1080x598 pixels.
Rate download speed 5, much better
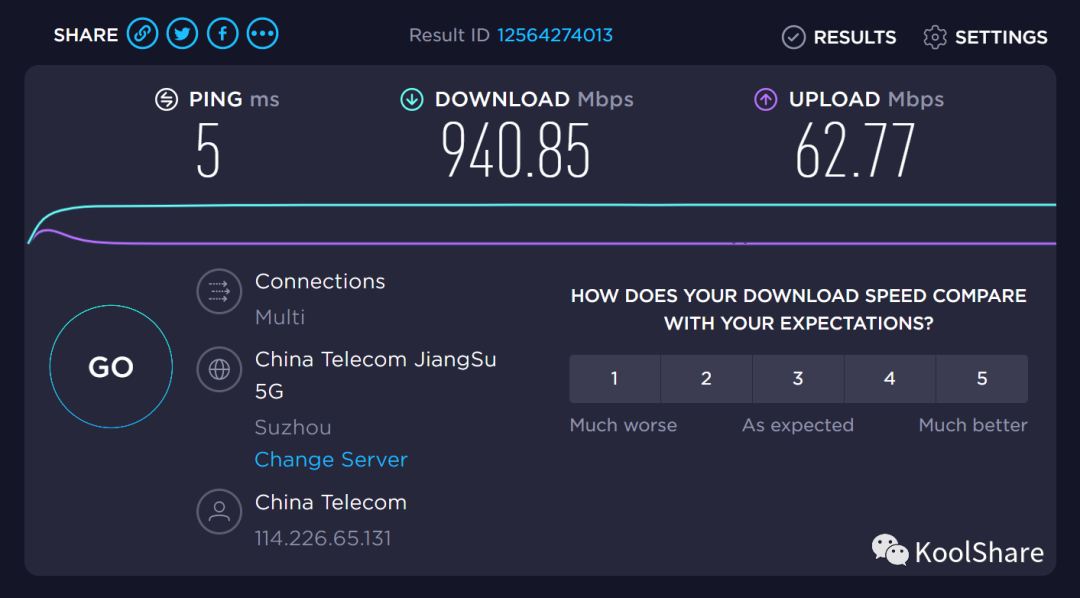[982, 378]
